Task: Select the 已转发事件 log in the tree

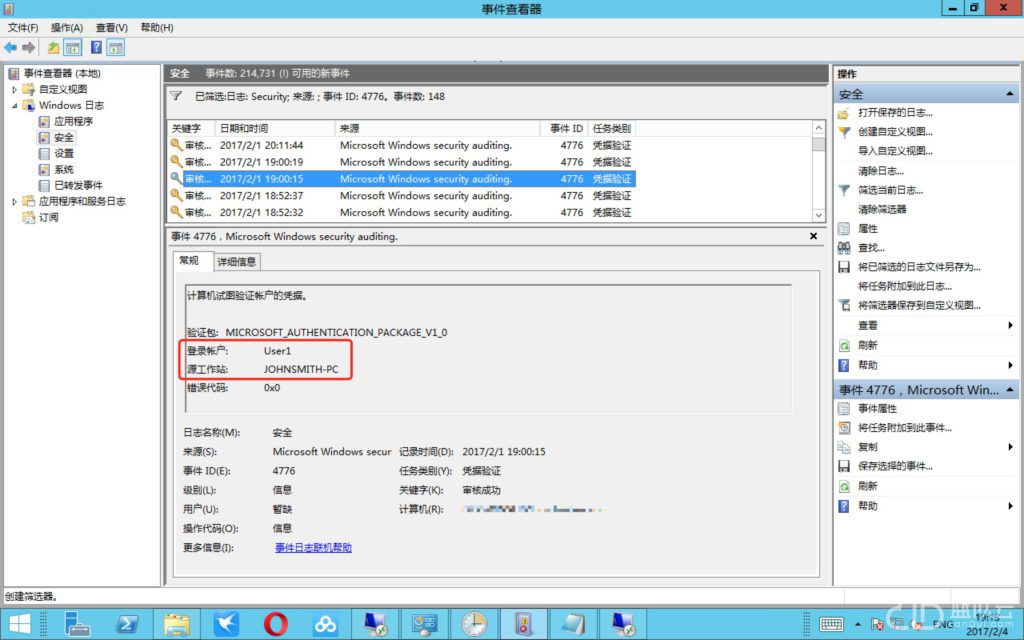Action: (78, 185)
